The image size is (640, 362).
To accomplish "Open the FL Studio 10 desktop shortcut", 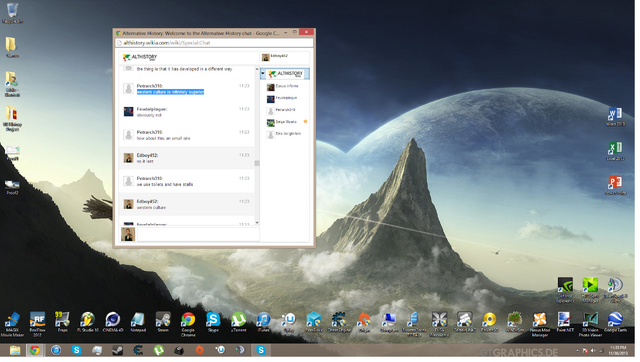I will click(88, 322).
